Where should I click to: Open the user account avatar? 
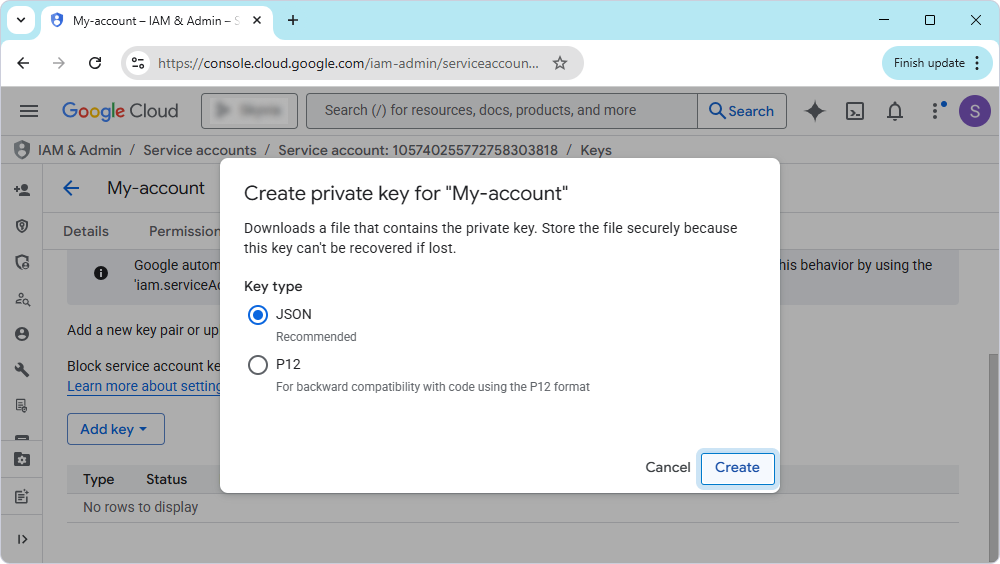coord(974,111)
